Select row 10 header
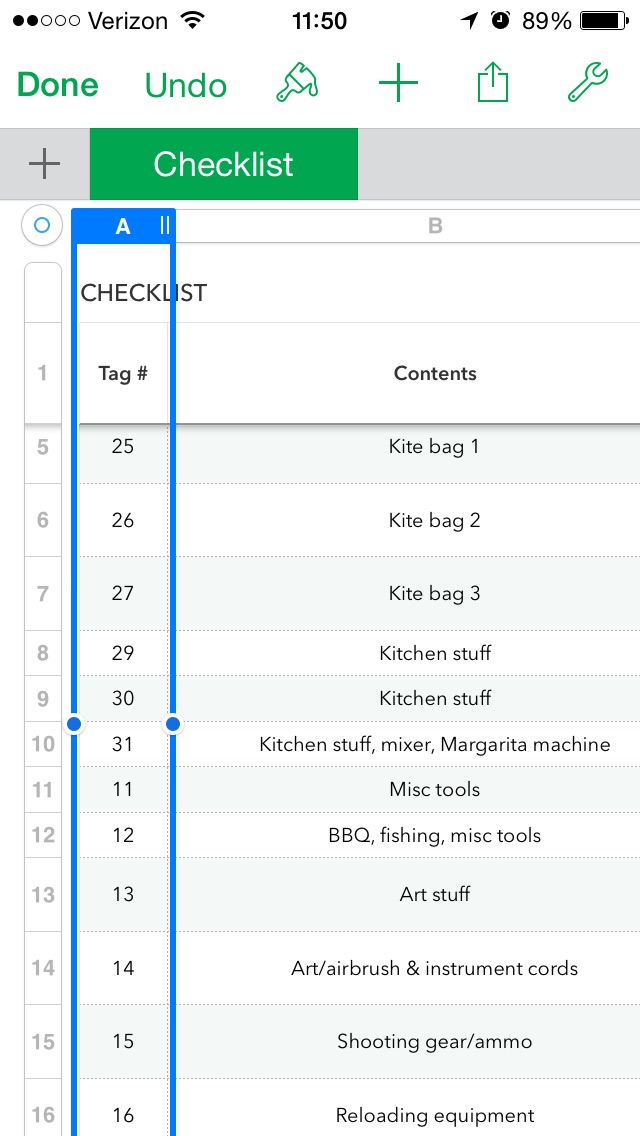This screenshot has height=1136, width=640. [43, 743]
